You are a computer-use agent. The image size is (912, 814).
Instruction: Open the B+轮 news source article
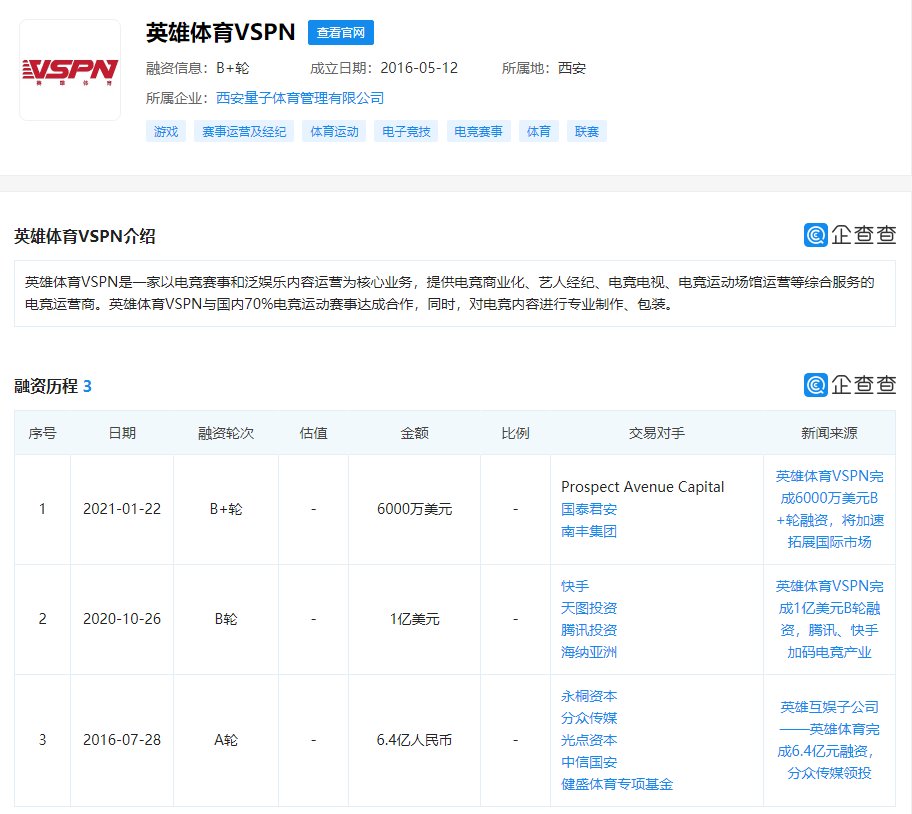click(828, 509)
